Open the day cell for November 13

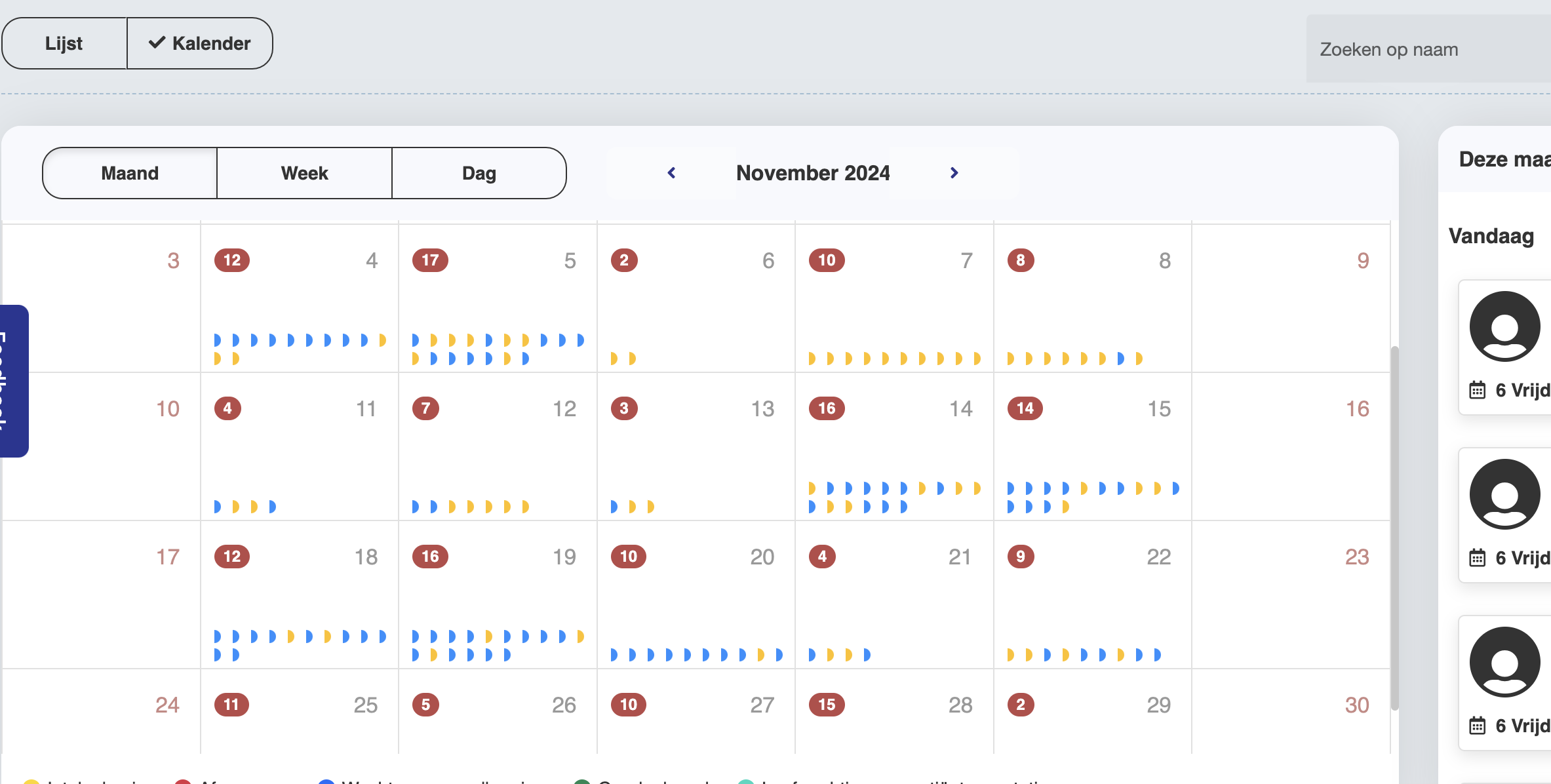695,452
